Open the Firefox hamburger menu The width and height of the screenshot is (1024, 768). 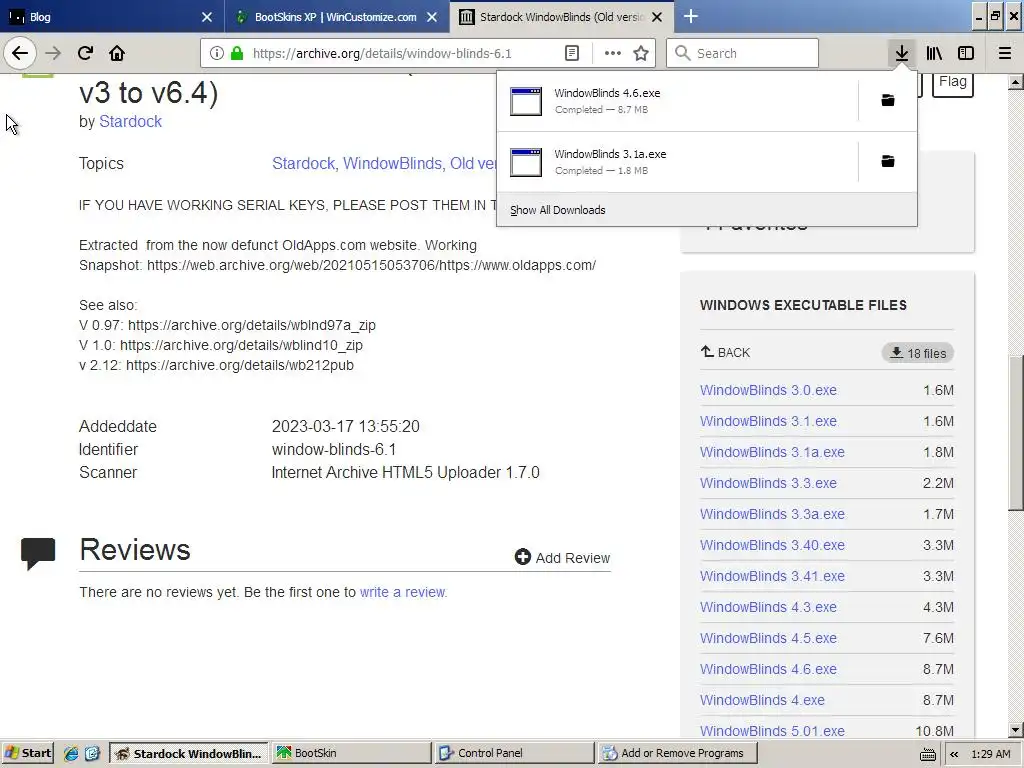coord(1005,54)
